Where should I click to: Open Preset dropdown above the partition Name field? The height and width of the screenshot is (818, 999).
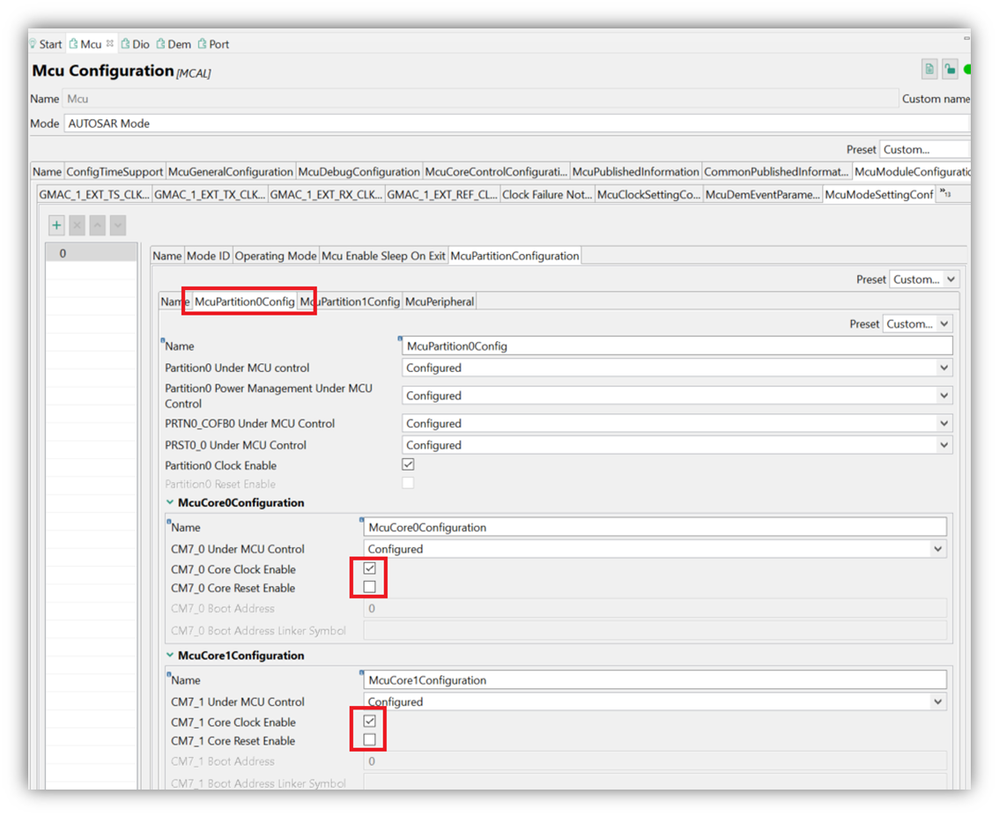(917, 324)
